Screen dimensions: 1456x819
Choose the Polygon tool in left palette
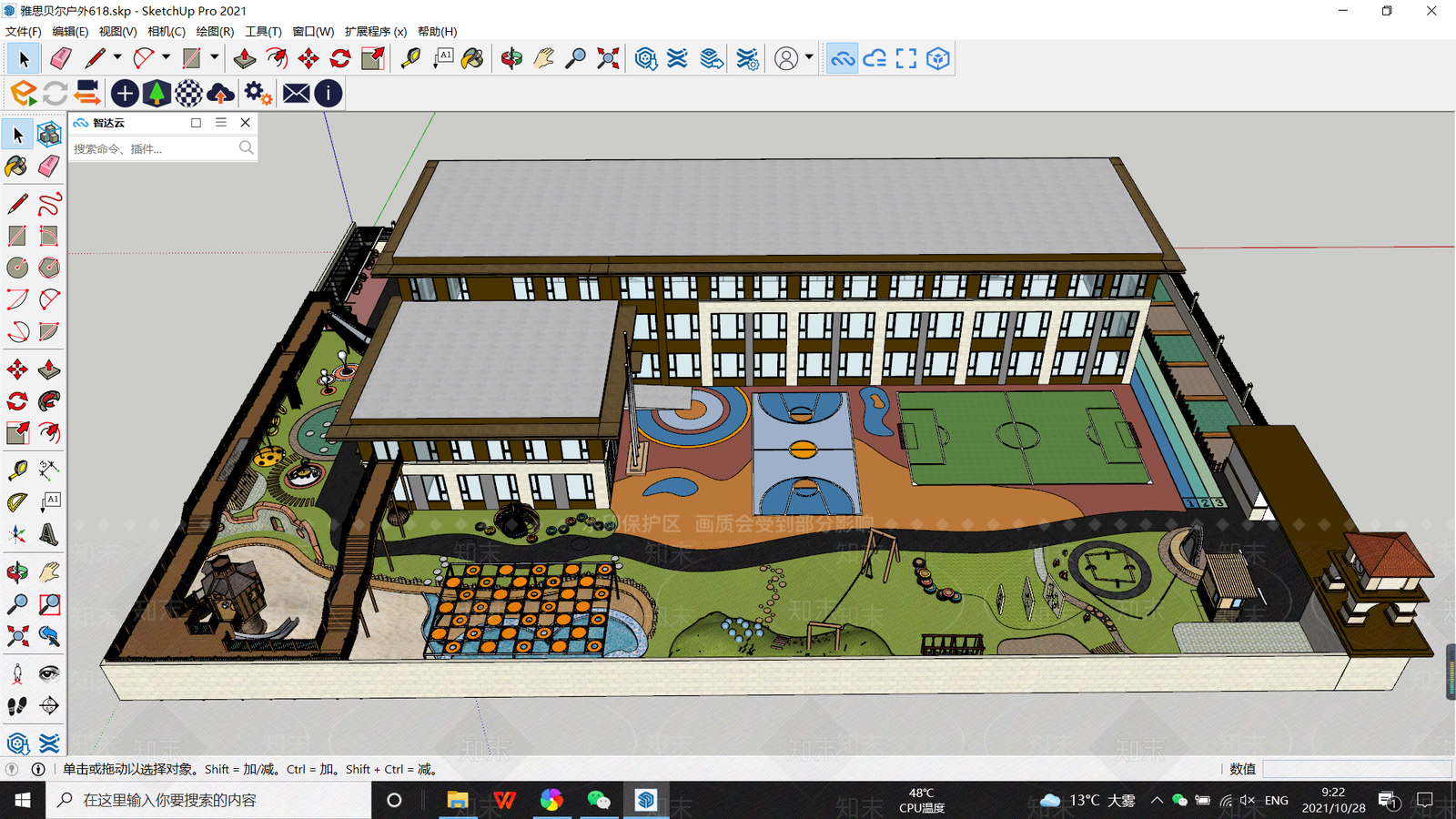tap(49, 268)
